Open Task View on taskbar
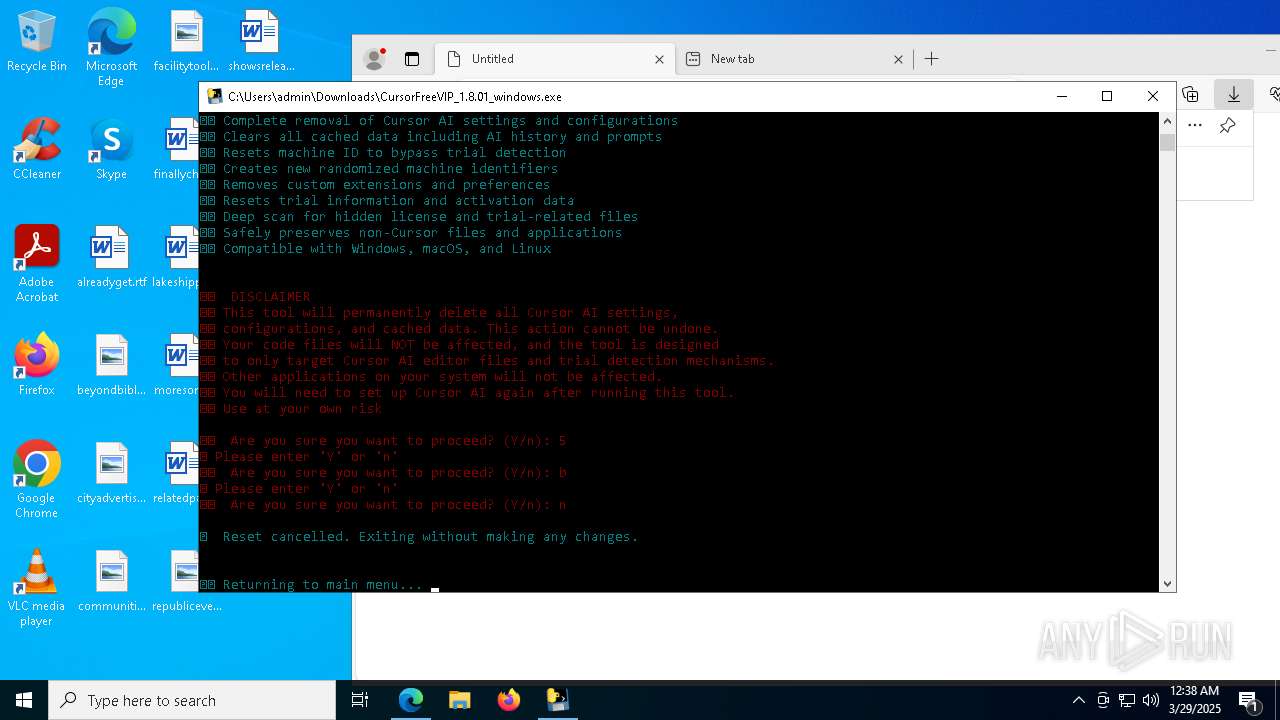This screenshot has width=1280, height=720. (x=360, y=700)
